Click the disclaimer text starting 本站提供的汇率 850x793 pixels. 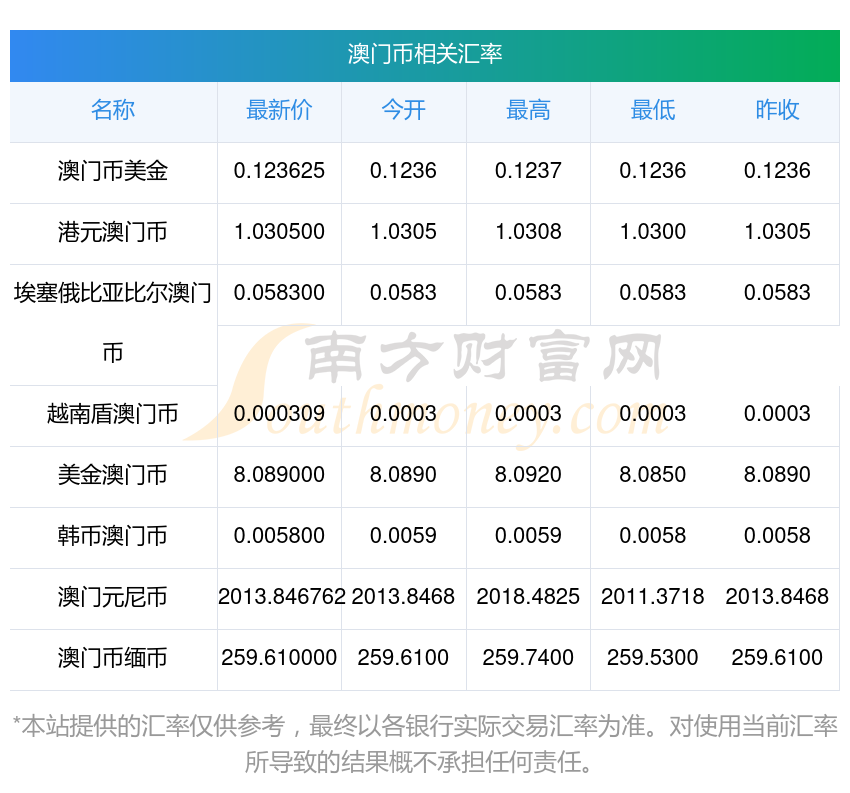(x=424, y=744)
